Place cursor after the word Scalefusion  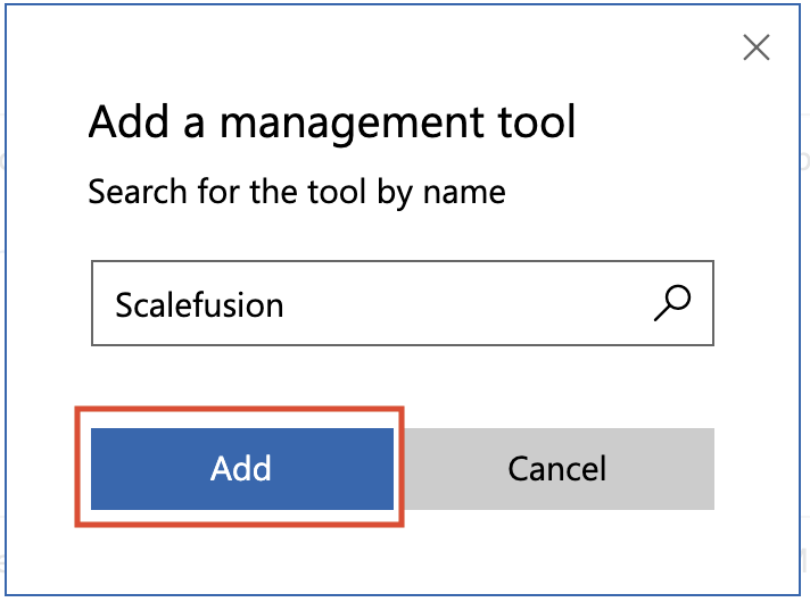[x=286, y=305]
